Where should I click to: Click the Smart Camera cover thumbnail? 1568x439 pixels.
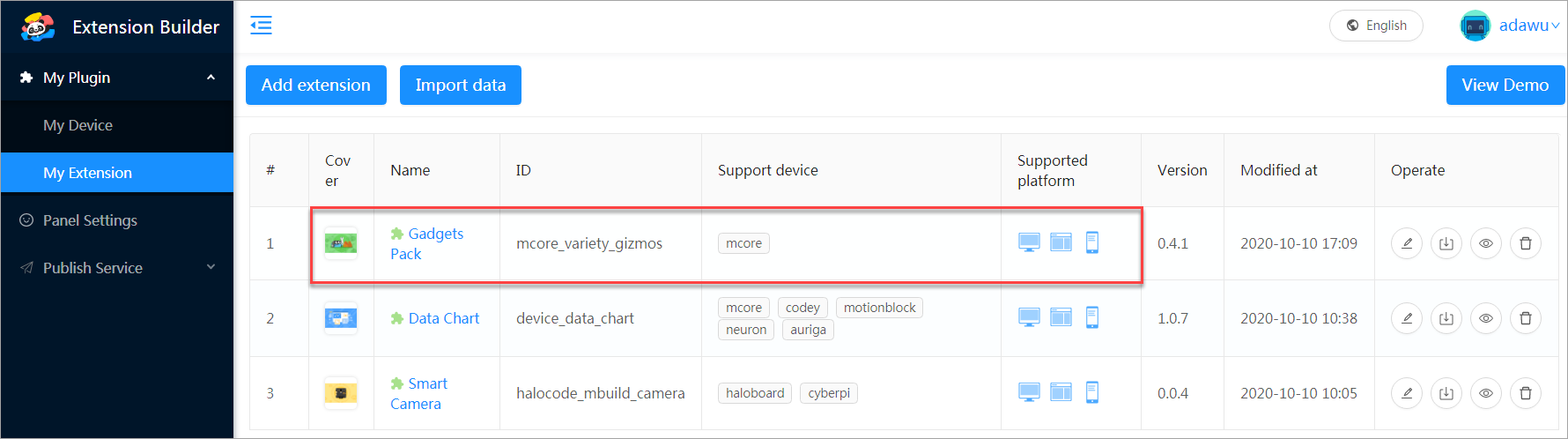coord(341,393)
